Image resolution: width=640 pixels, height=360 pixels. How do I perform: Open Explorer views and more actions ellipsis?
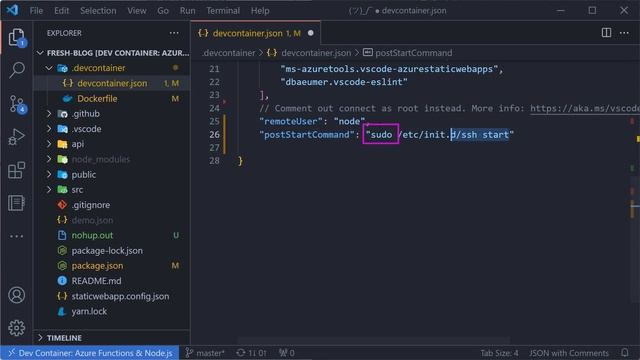174,33
